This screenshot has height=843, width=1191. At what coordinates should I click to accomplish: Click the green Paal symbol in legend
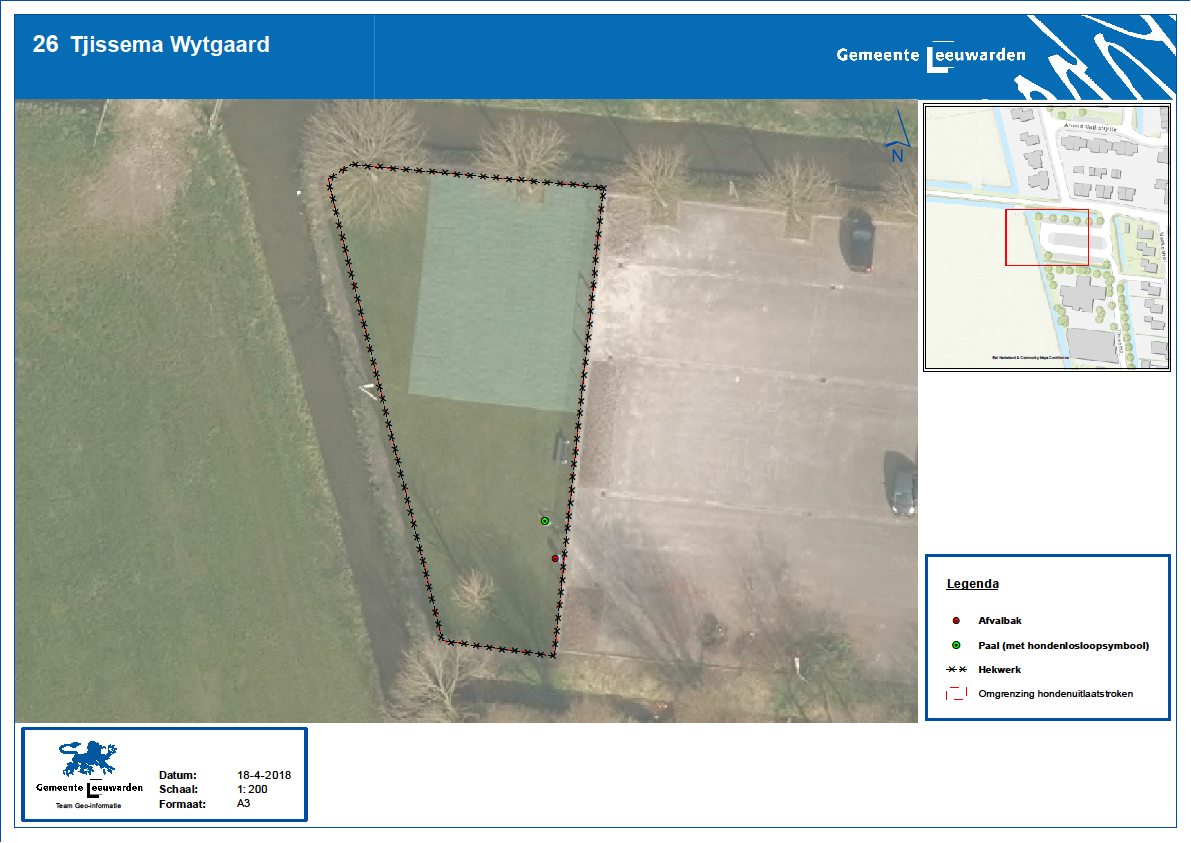[956, 645]
